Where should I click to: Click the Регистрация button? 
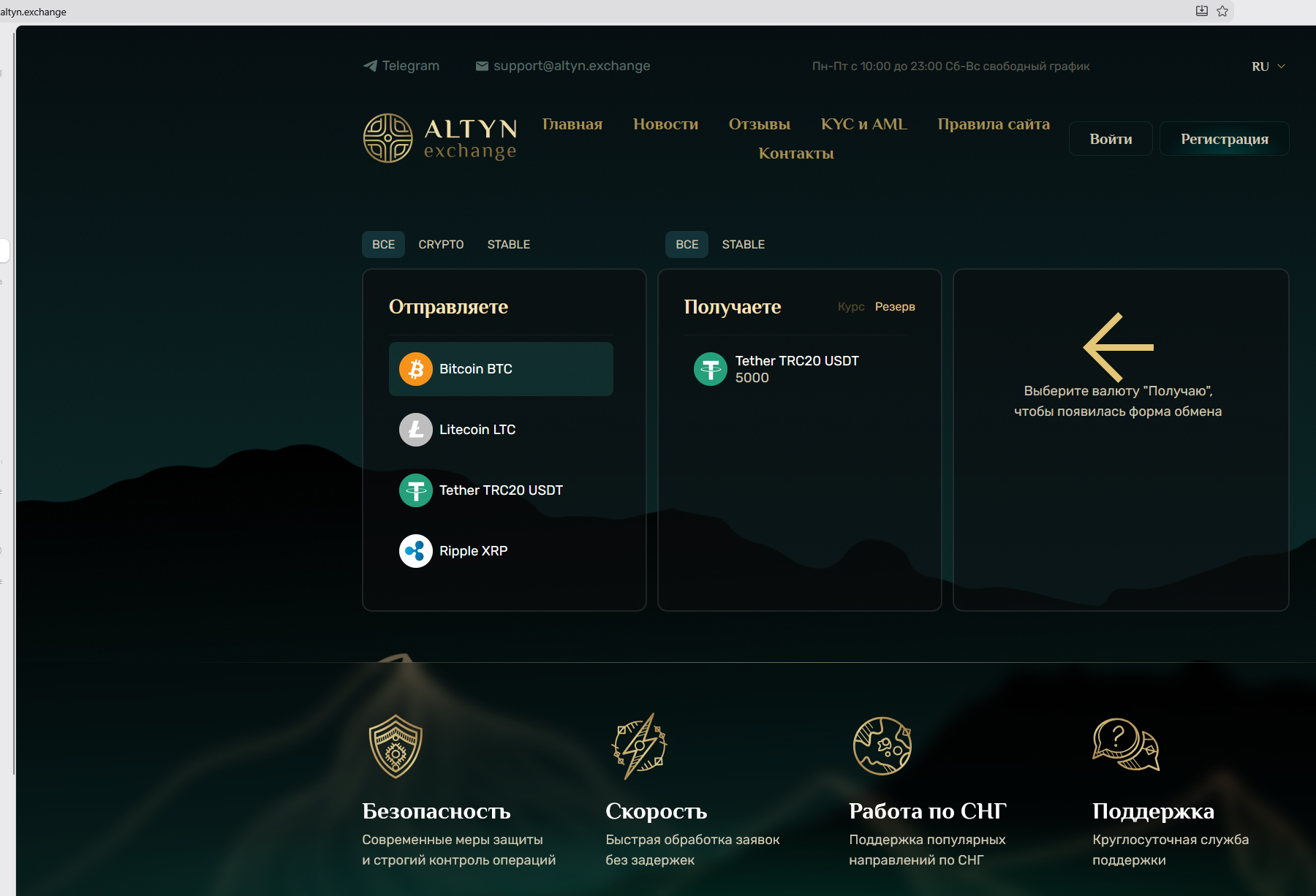[x=1225, y=139]
